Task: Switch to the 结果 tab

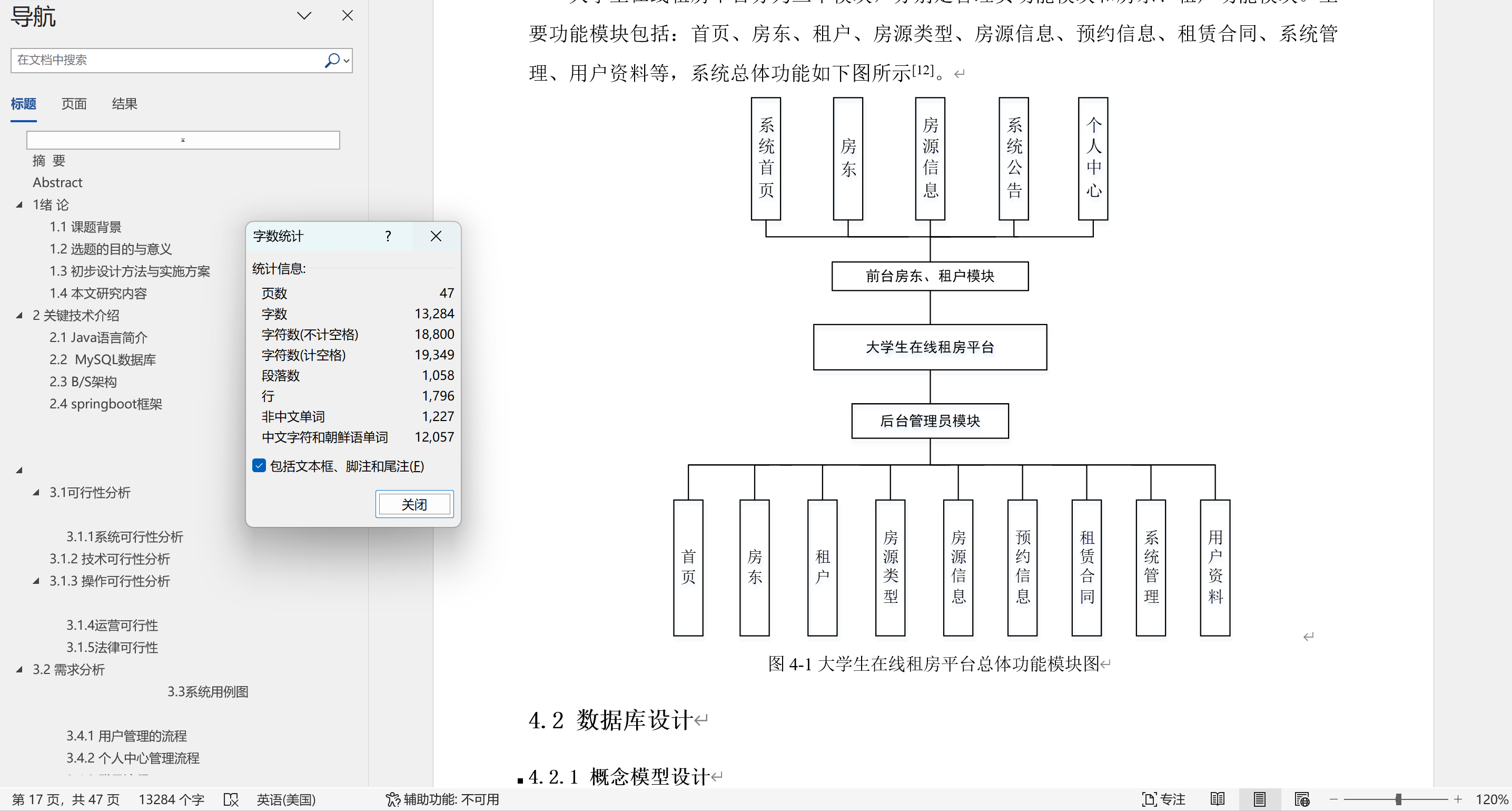Action: (x=124, y=104)
